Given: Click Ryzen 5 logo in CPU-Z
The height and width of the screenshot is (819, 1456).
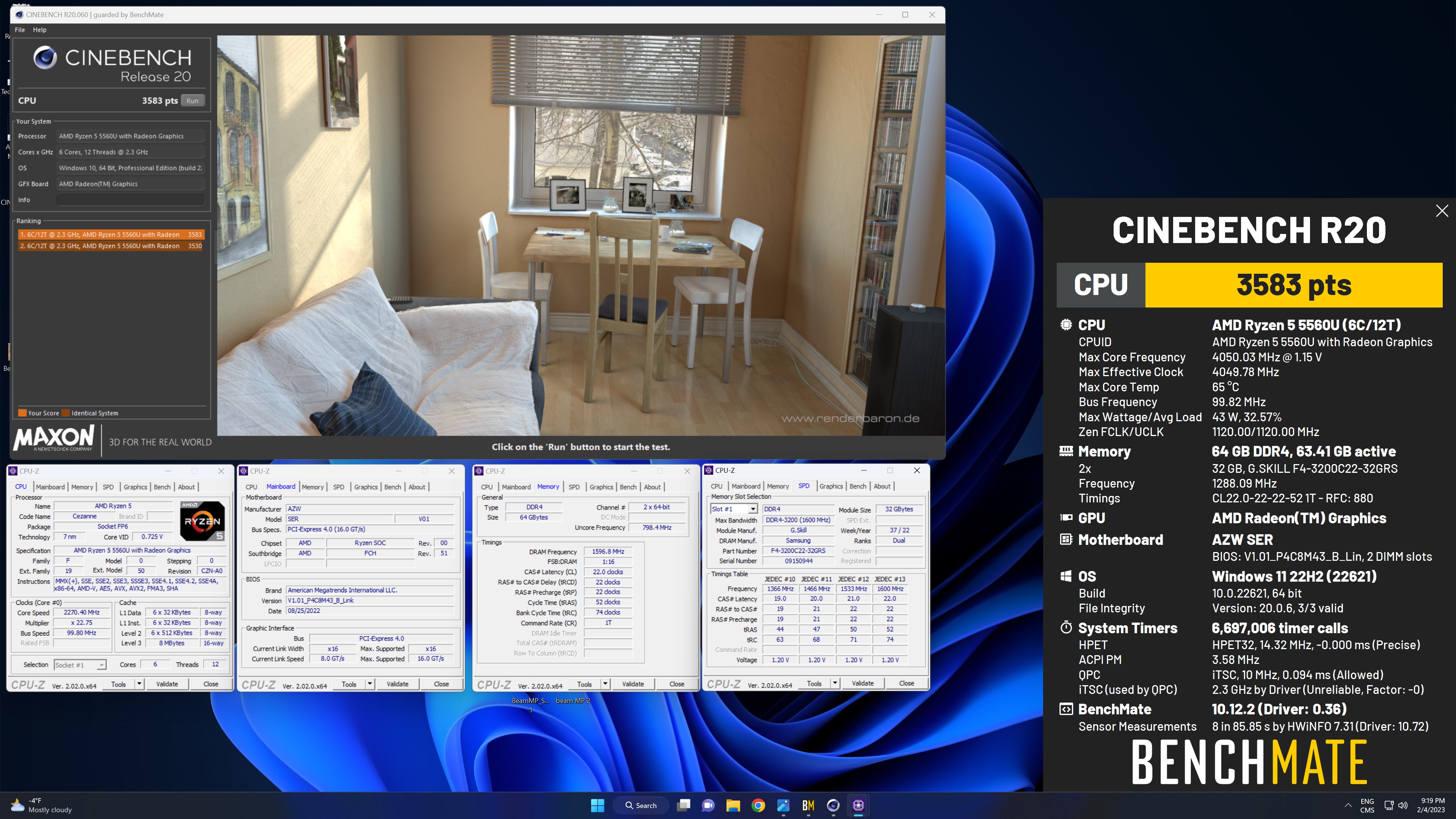Looking at the screenshot, I should tap(203, 521).
